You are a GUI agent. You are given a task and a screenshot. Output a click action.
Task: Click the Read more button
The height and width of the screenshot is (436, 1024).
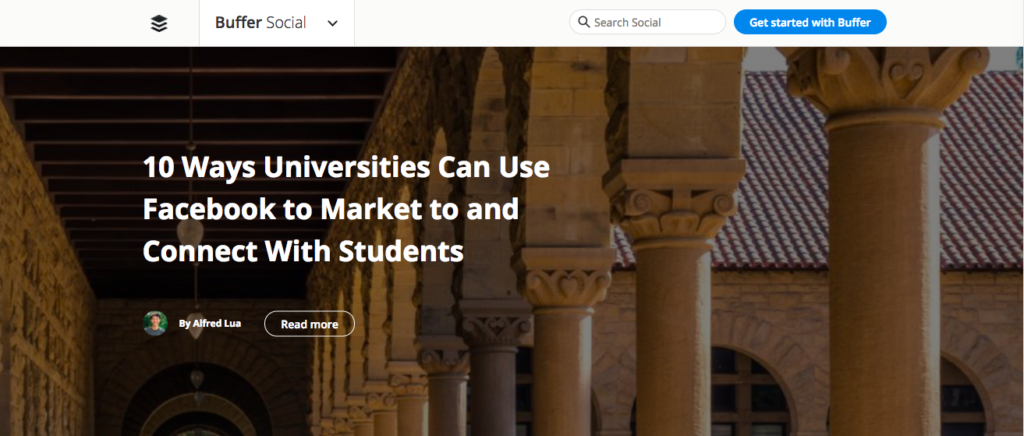310,324
